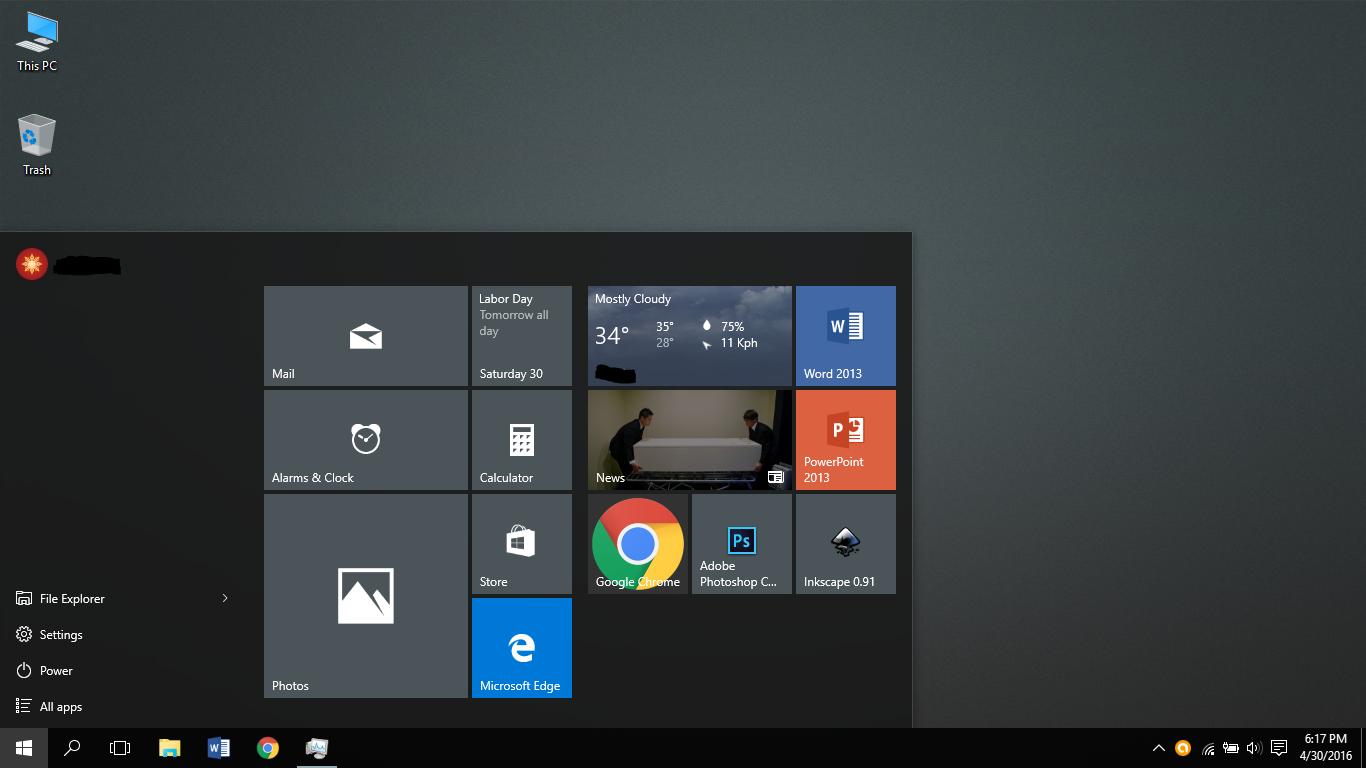Open the Mail tile
This screenshot has width=1366, height=768.
[366, 336]
